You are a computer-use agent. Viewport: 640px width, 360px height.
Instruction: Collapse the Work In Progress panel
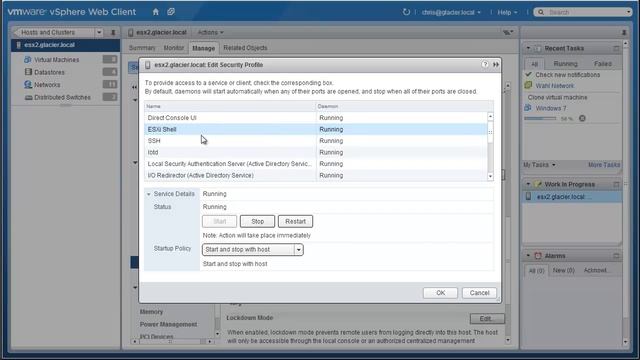click(x=528, y=184)
